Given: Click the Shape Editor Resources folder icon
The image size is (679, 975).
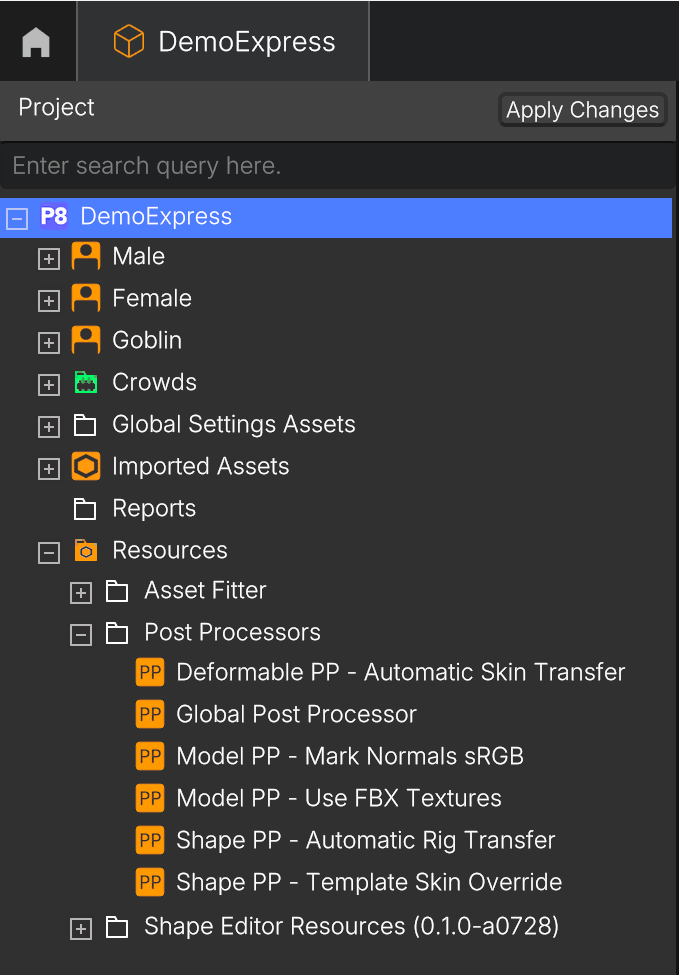Looking at the screenshot, I should click(x=117, y=928).
